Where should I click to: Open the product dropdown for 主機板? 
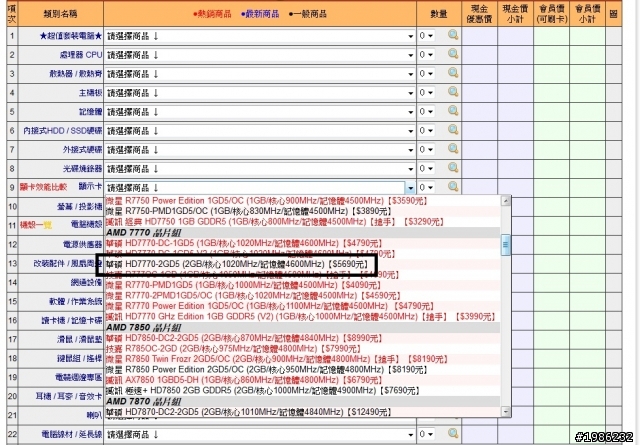click(260, 93)
